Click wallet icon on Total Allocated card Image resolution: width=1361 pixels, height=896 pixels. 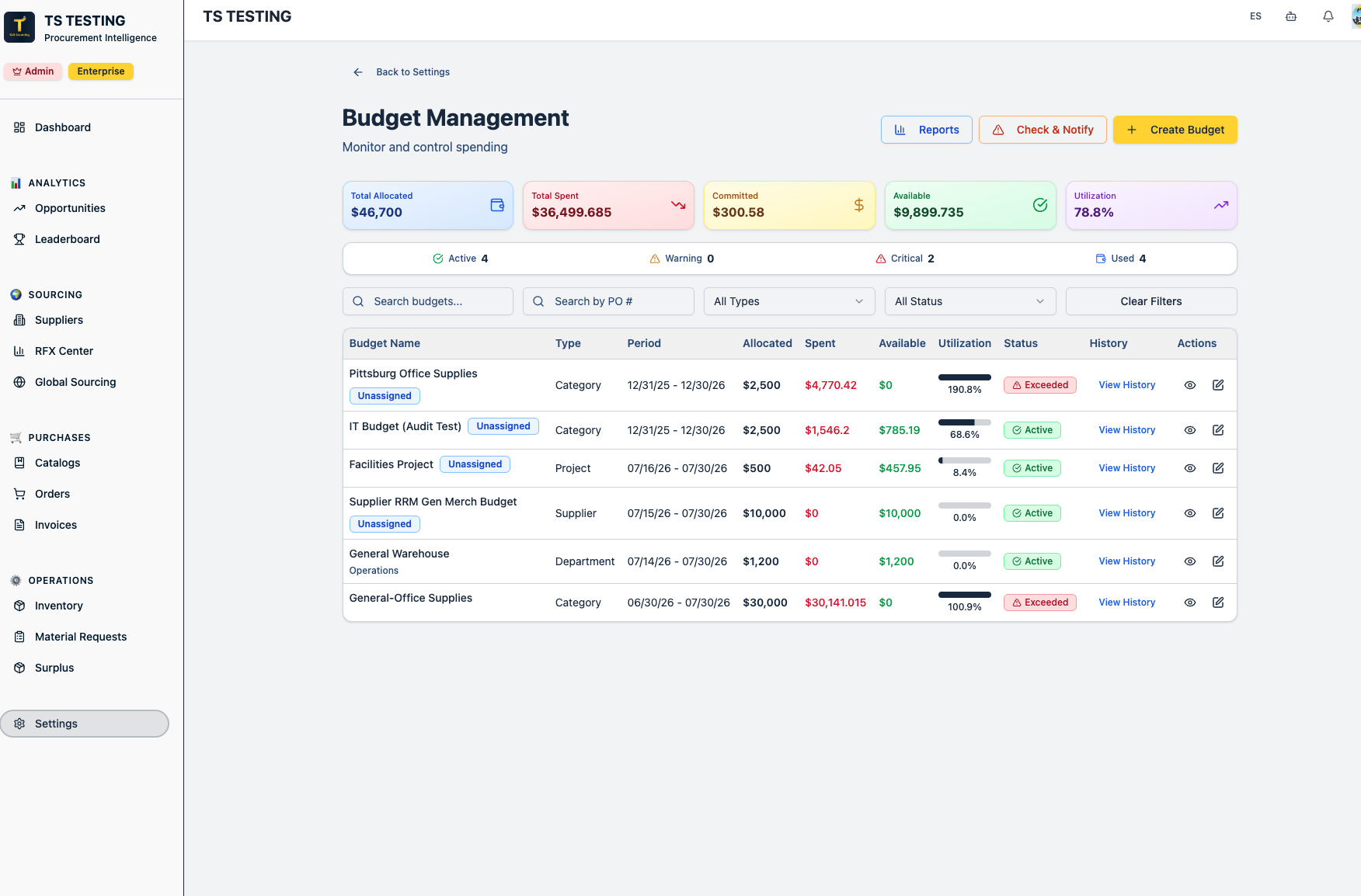(x=497, y=205)
